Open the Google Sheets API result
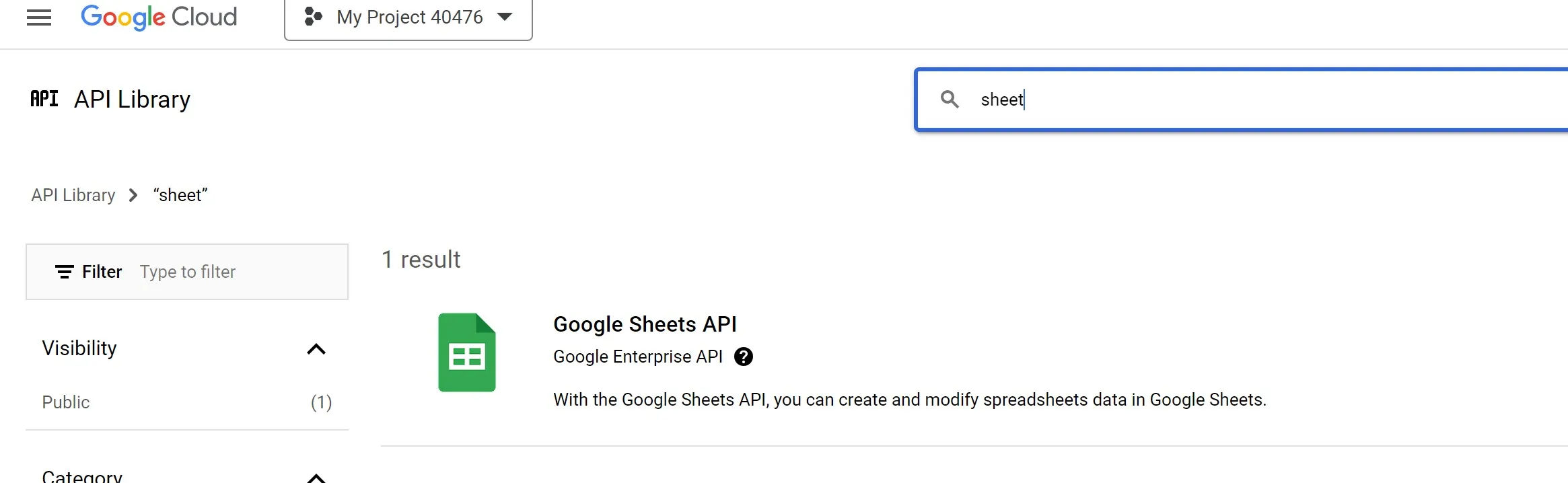 click(645, 324)
